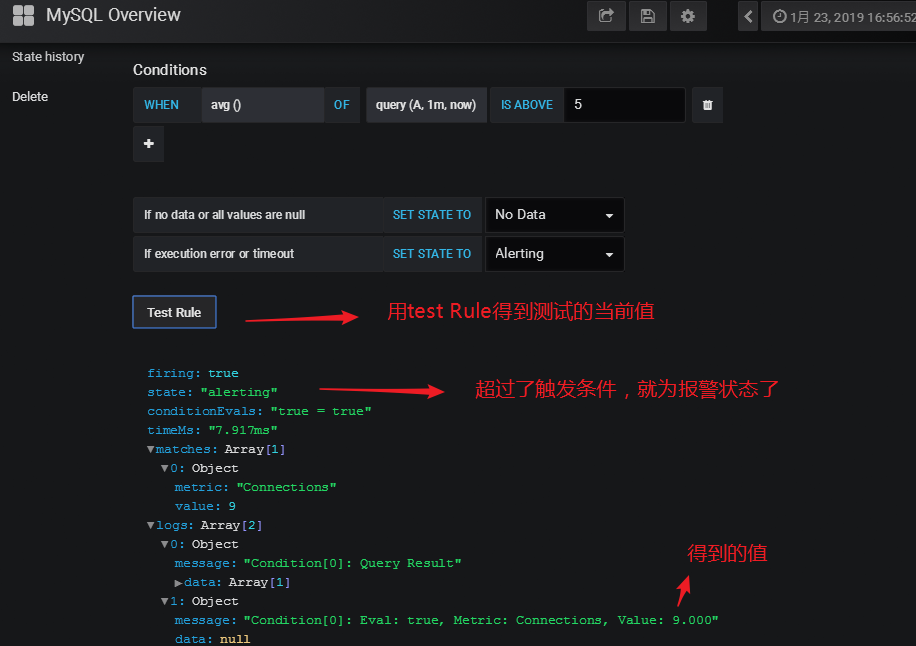Click the OF label in condition row
Viewport: 916px width, 646px height.
(x=342, y=105)
